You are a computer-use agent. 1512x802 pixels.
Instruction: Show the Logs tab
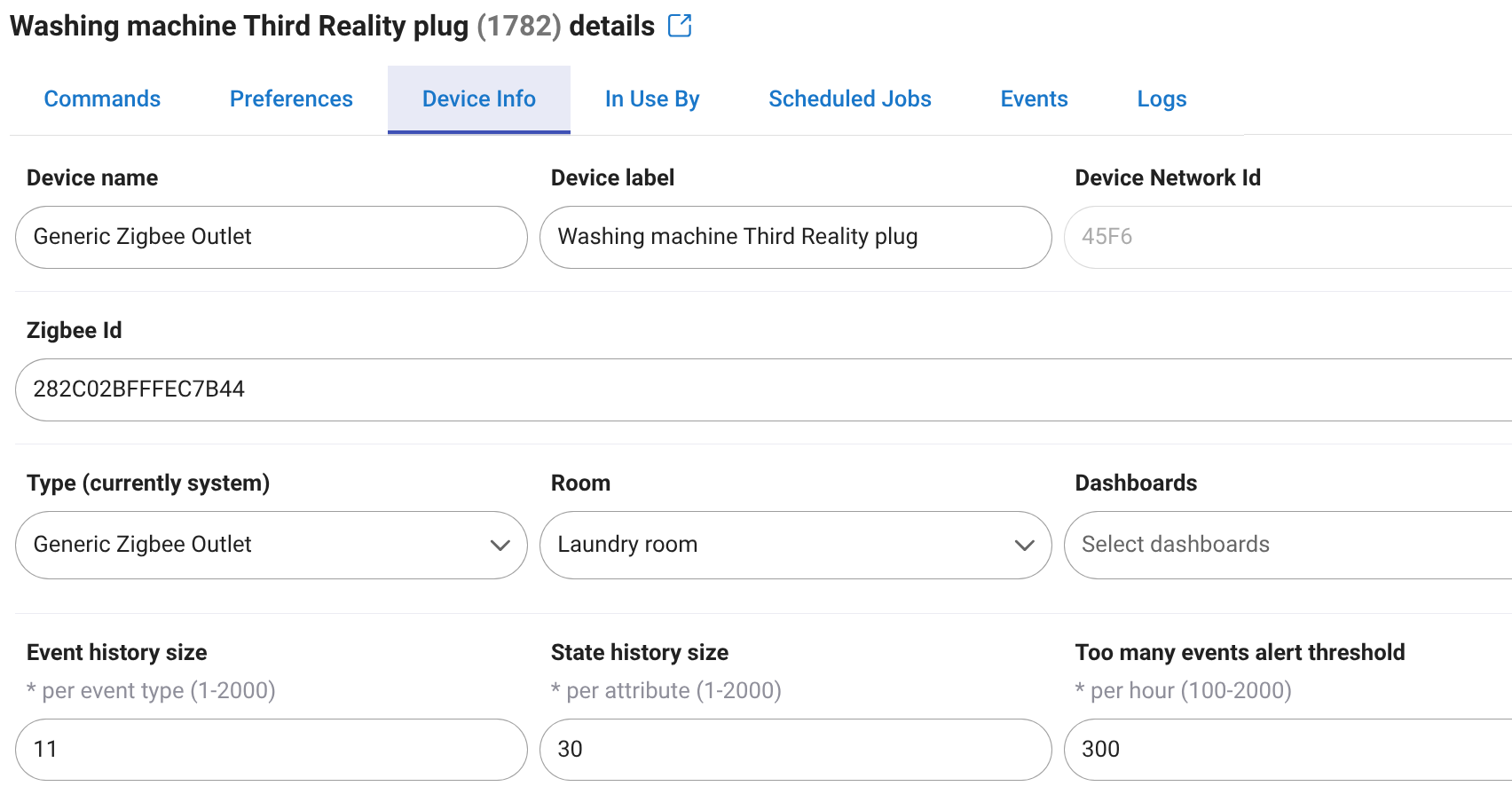1162,98
